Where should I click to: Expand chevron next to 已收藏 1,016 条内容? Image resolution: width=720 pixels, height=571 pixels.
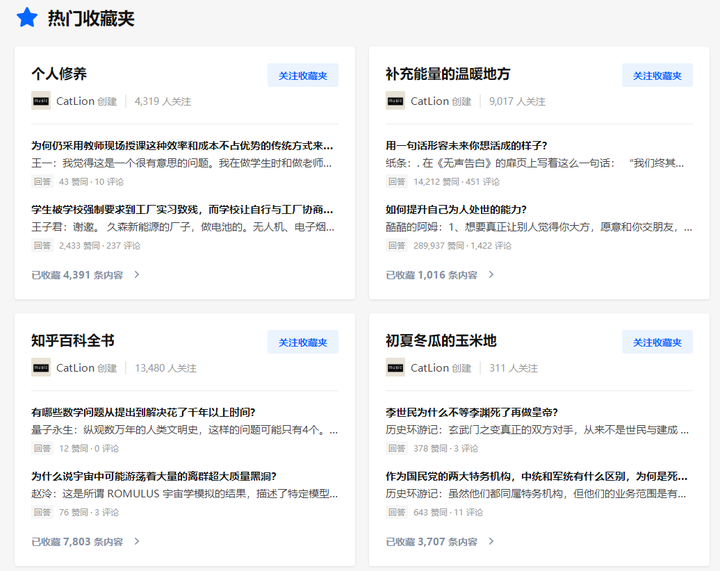(491, 274)
